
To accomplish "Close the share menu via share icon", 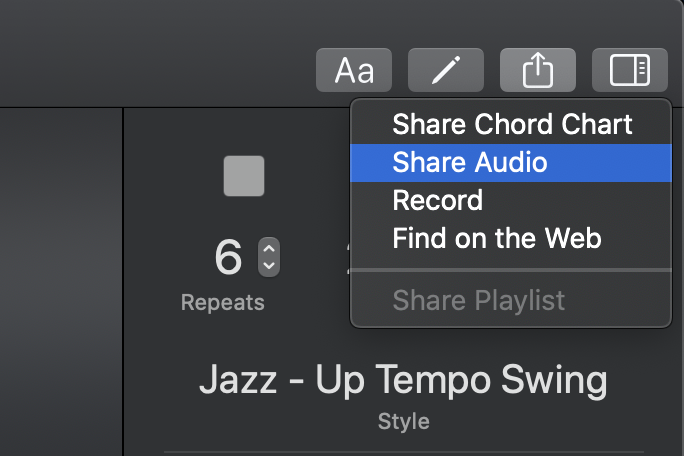I will (538, 70).
